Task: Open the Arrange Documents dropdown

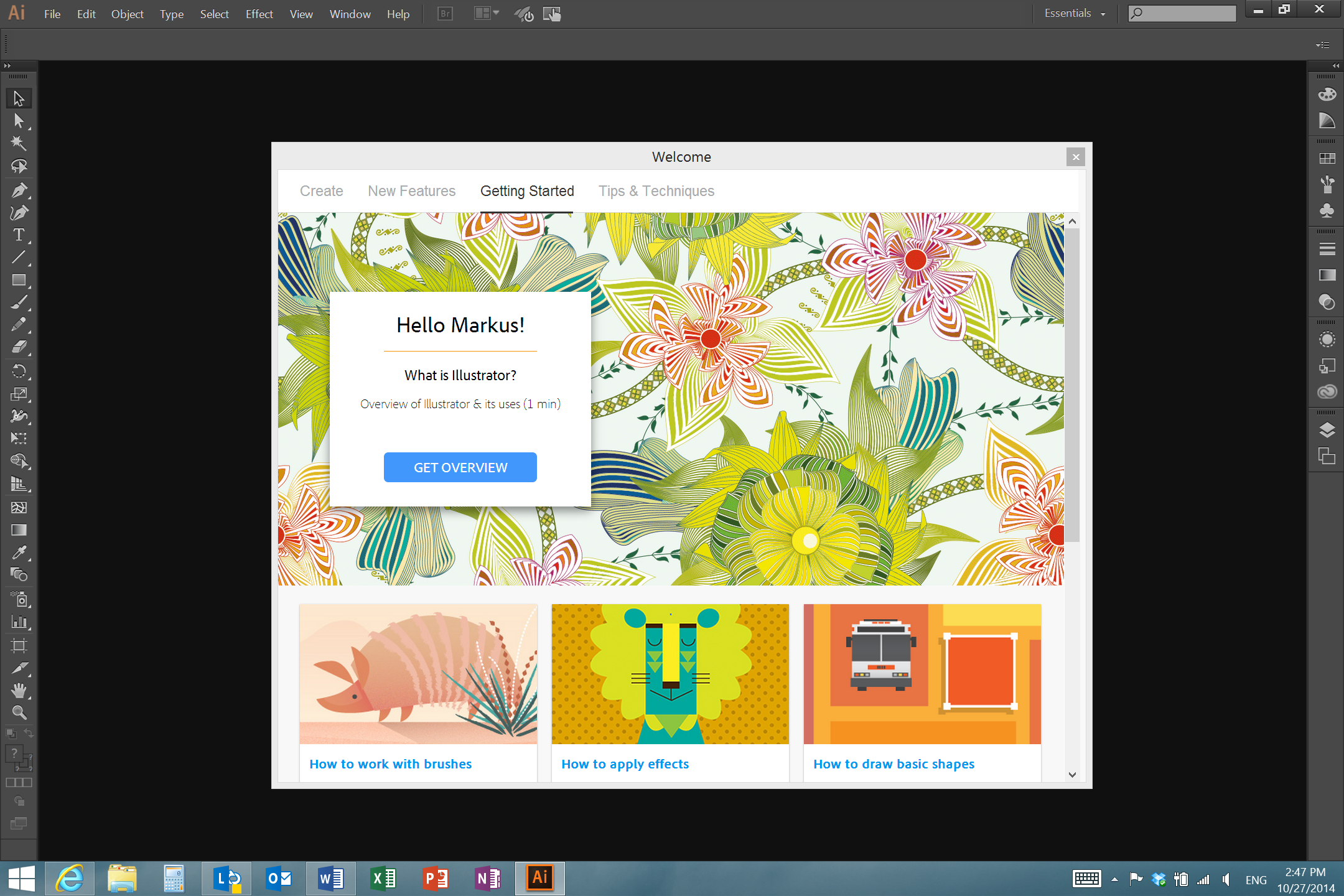Action: (x=487, y=14)
